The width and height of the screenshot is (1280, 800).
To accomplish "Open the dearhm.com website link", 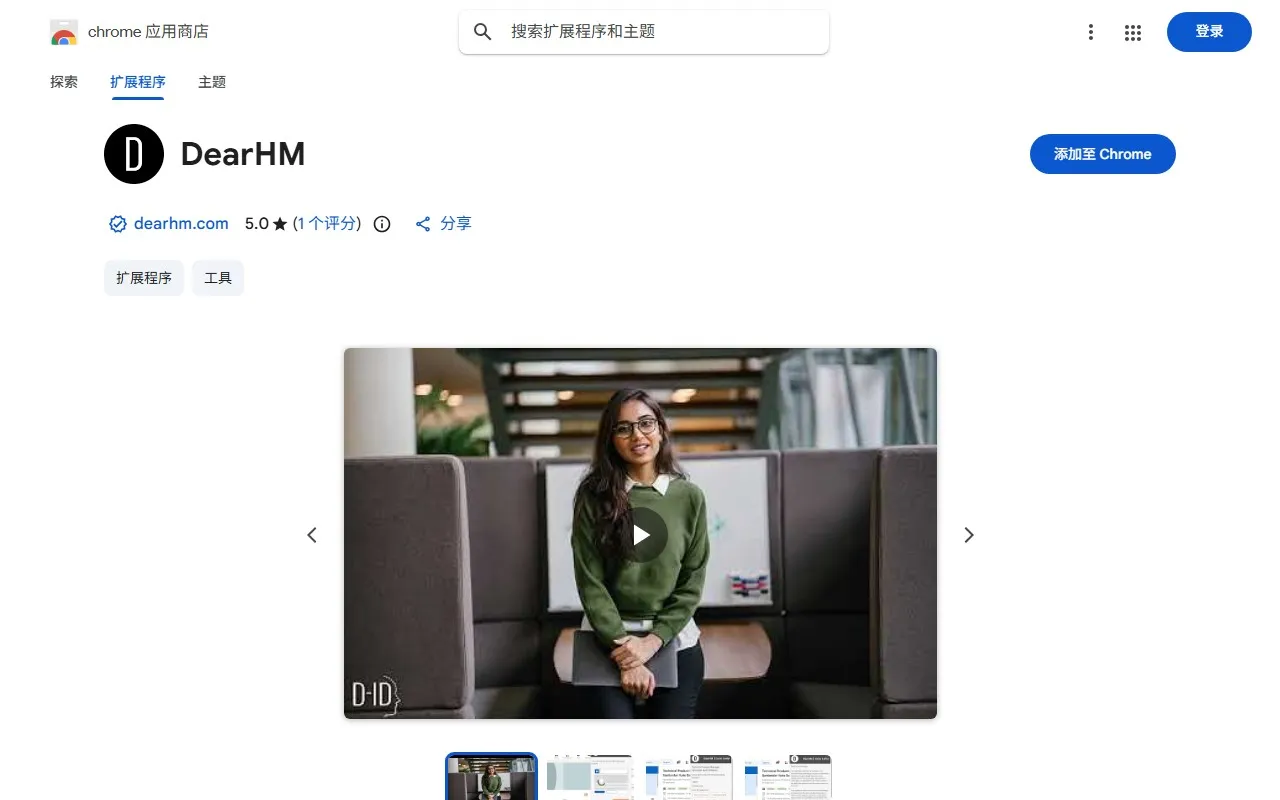I will [180, 224].
